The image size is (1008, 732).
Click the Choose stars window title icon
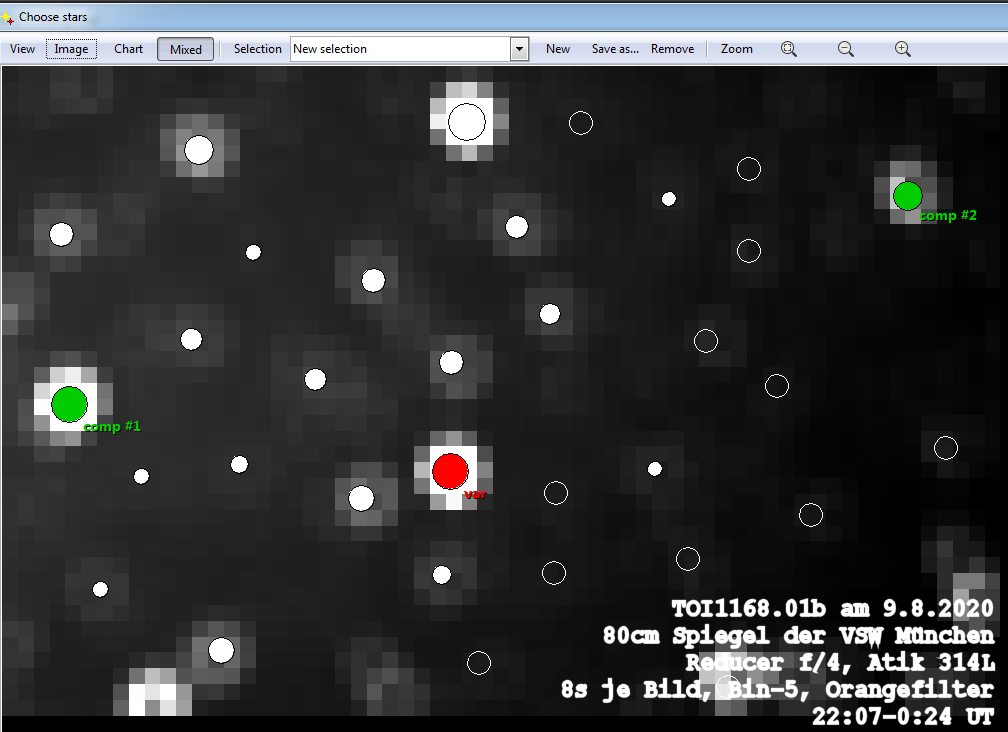pyautogui.click(x=9, y=17)
